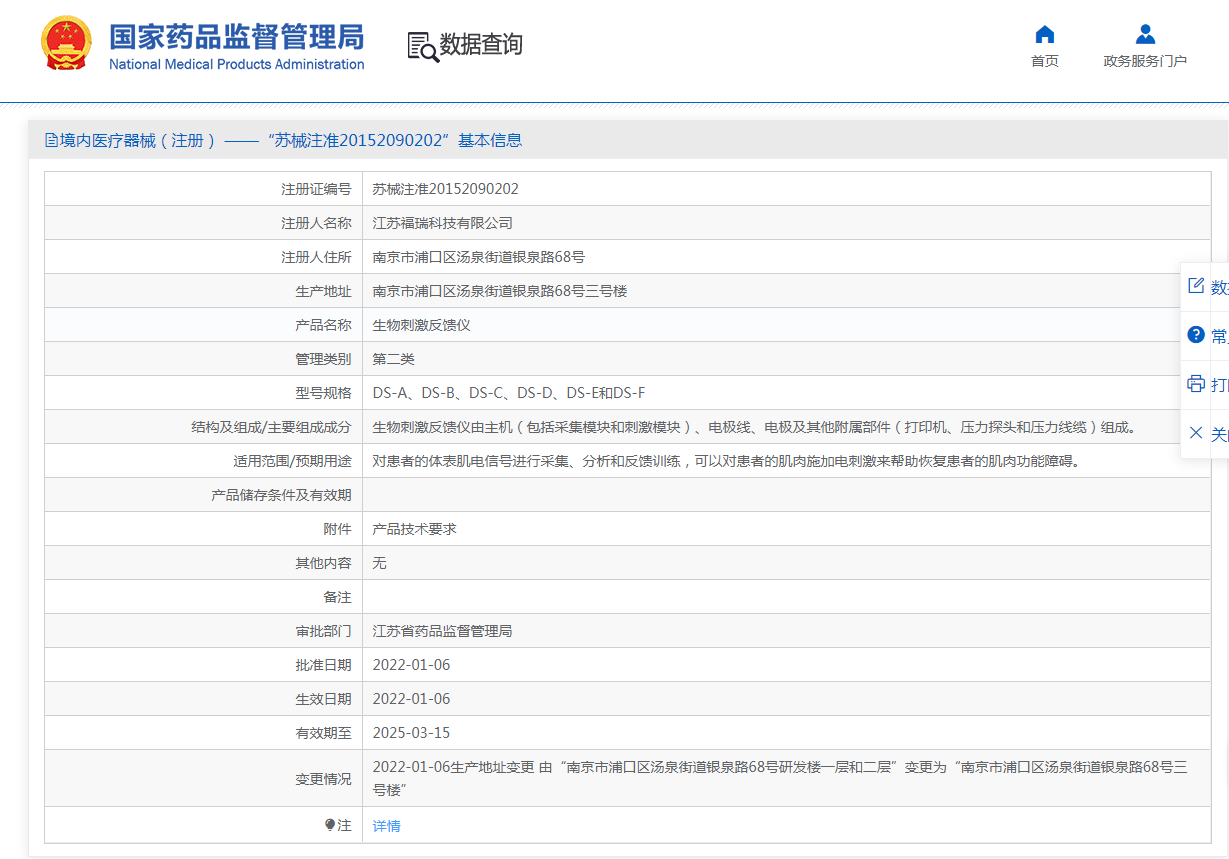The width and height of the screenshot is (1229, 859).
Task: Click the printer icon in side panel
Action: 1196,384
